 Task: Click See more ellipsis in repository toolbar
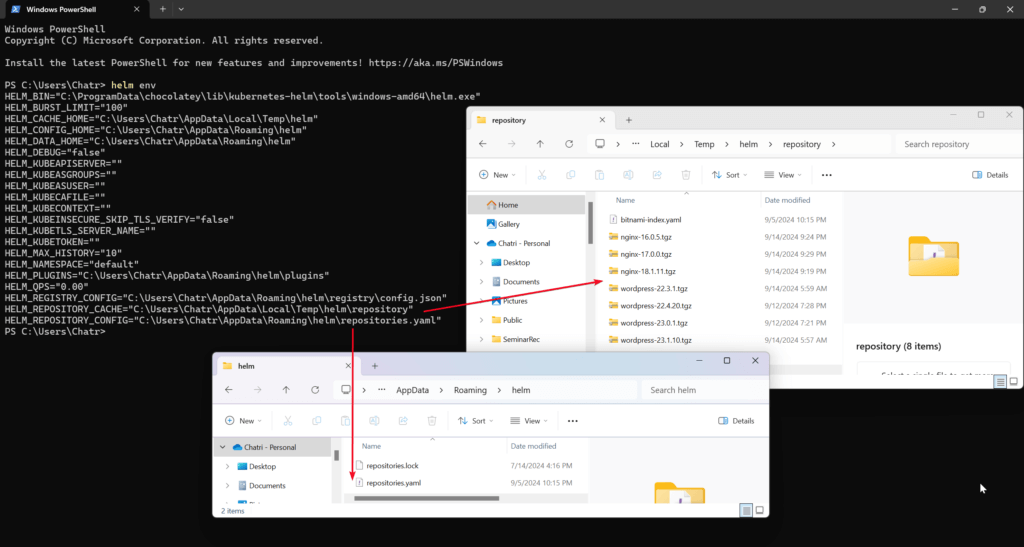(827, 175)
